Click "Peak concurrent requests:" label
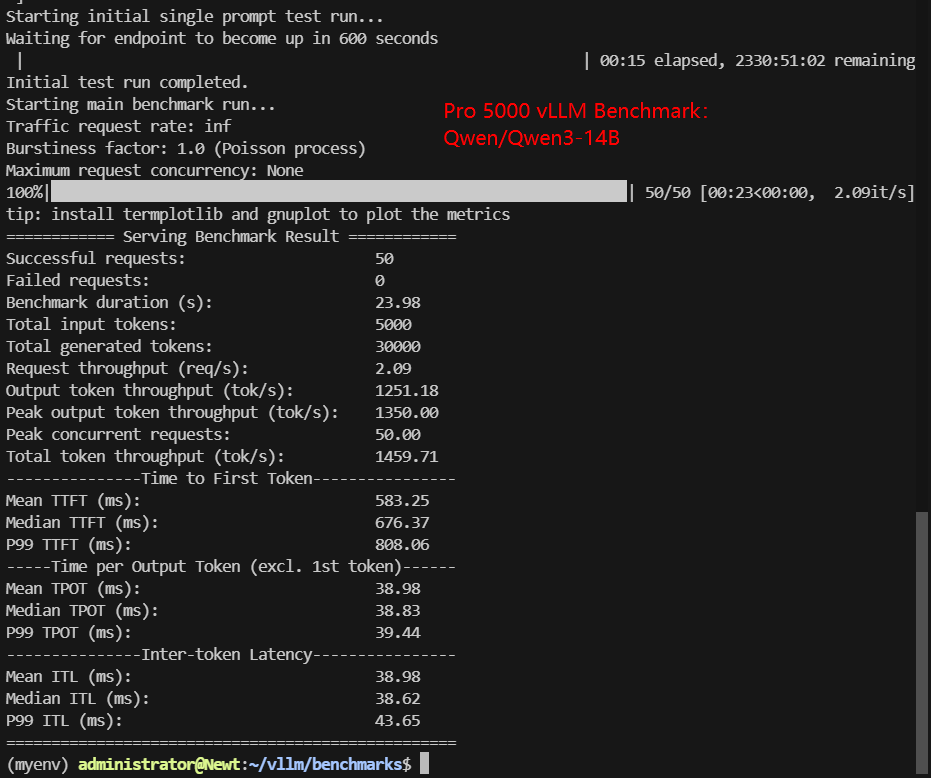This screenshot has width=931, height=778. [x=118, y=434]
